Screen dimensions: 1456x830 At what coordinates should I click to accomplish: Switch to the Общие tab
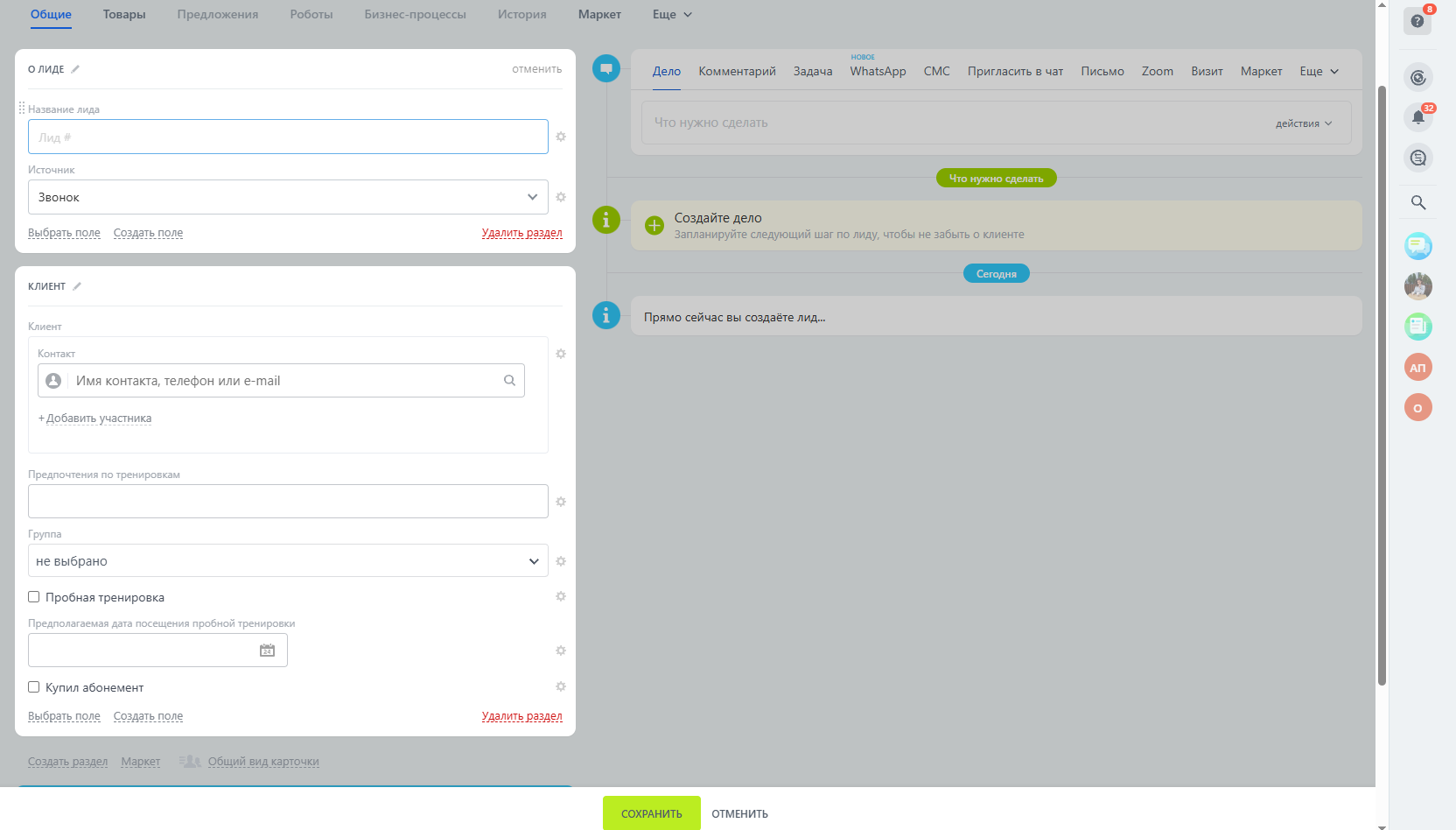click(51, 15)
